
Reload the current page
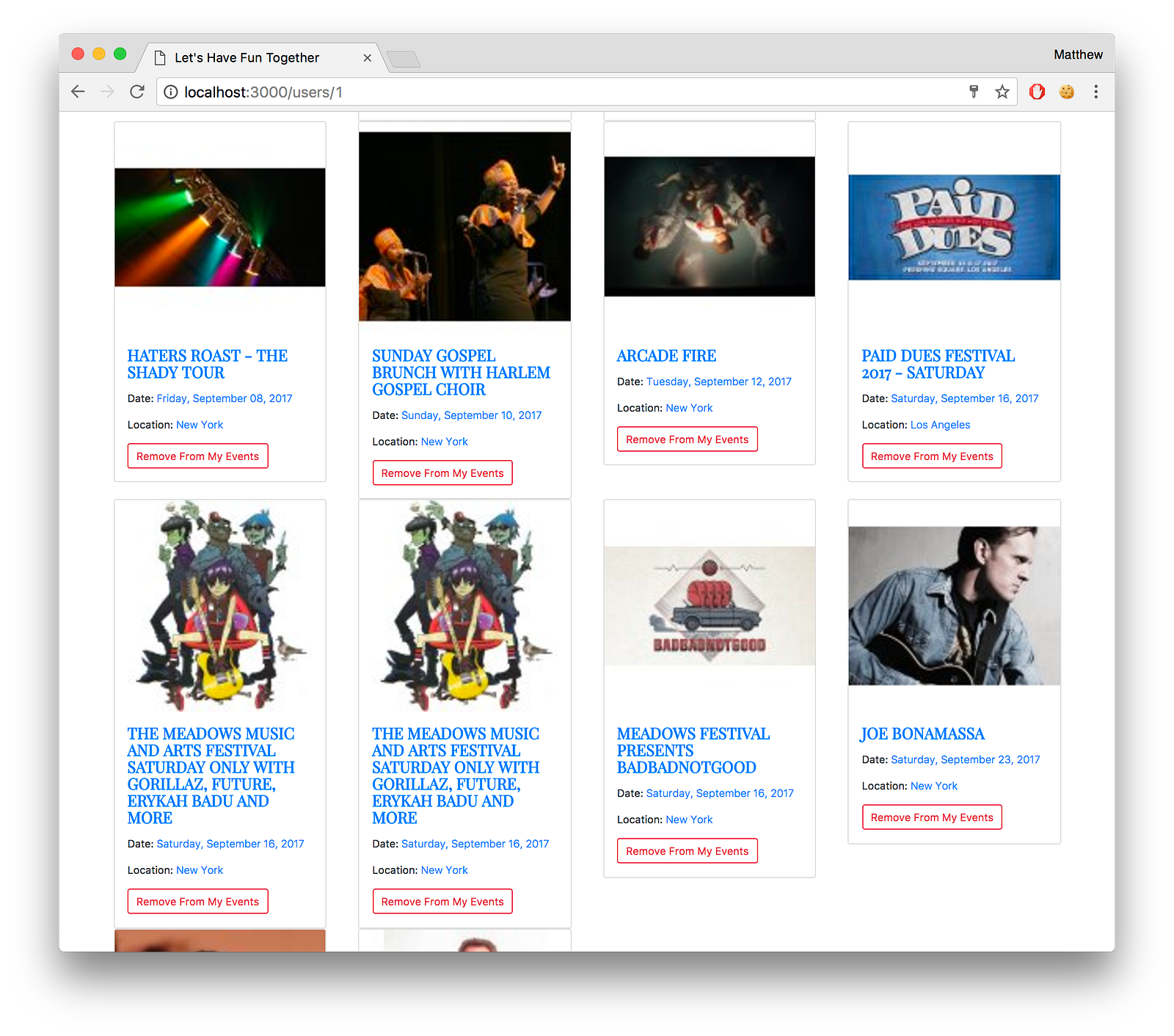click(x=137, y=92)
